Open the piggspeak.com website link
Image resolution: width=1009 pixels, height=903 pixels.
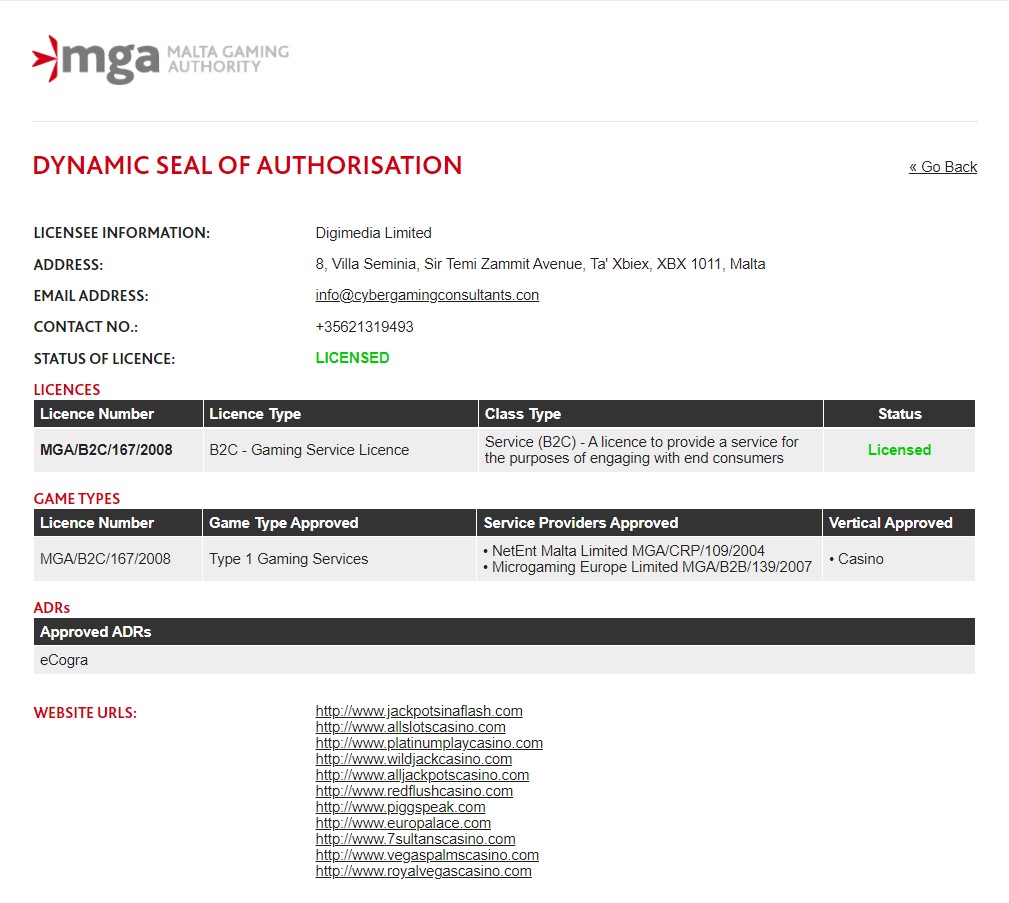click(400, 807)
